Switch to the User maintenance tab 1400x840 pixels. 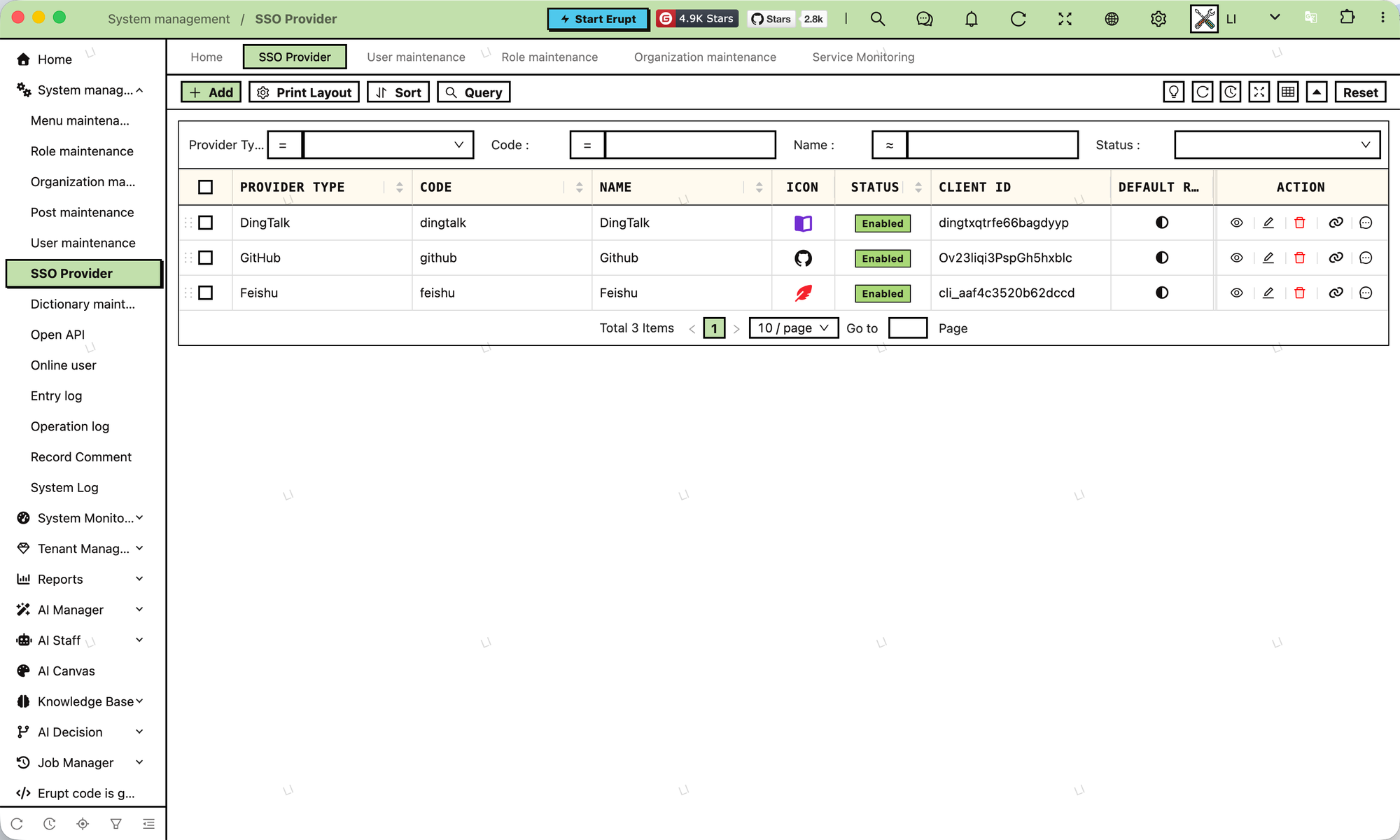click(x=416, y=57)
